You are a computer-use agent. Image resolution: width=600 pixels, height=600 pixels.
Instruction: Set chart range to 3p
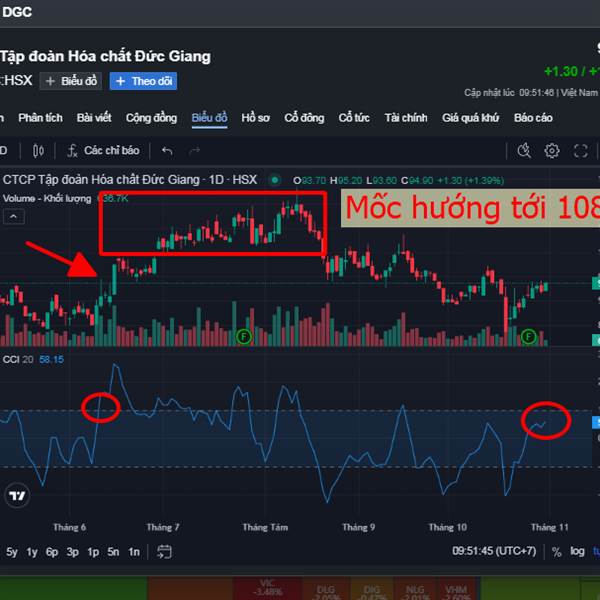tap(73, 552)
